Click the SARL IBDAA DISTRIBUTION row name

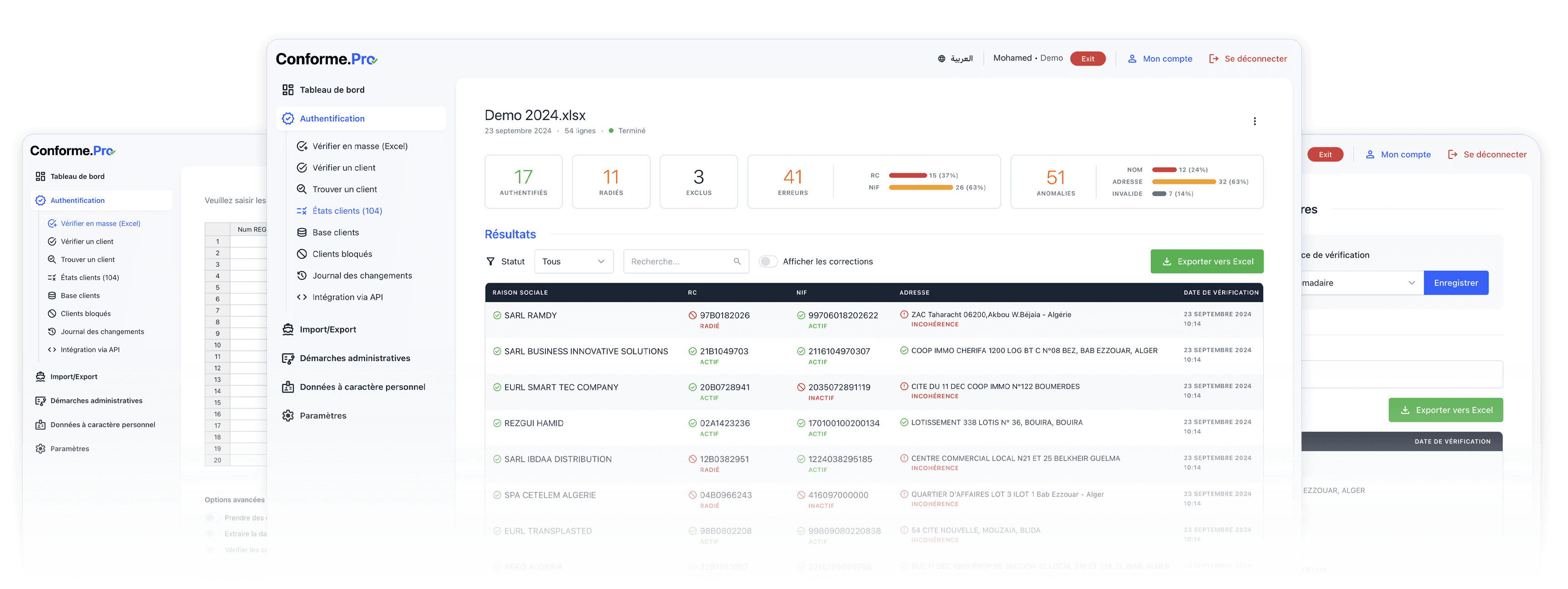point(558,459)
